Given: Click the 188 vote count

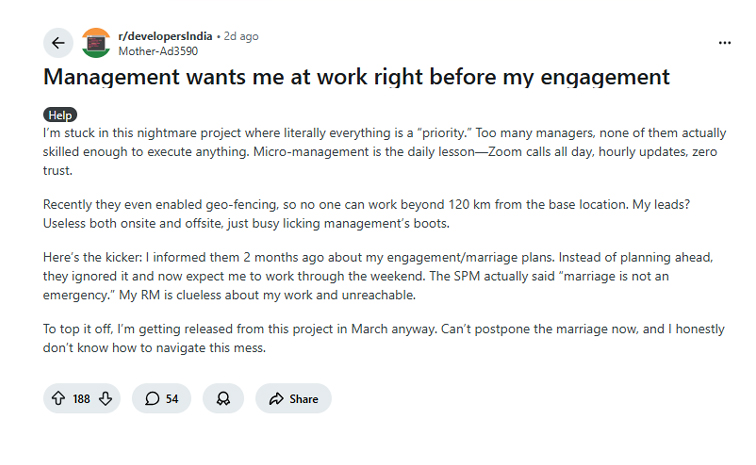Looking at the screenshot, I should pos(81,398).
